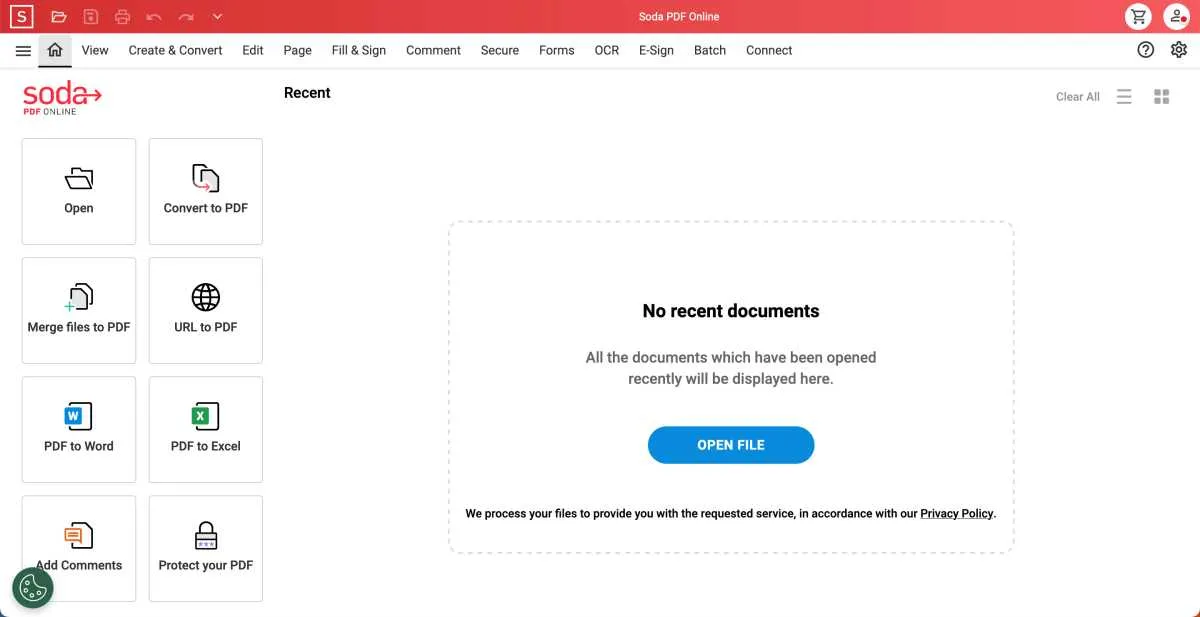Screen dimensions: 1200x617
Task: Expand the quick access chevron dropdown
Action: (218, 17)
